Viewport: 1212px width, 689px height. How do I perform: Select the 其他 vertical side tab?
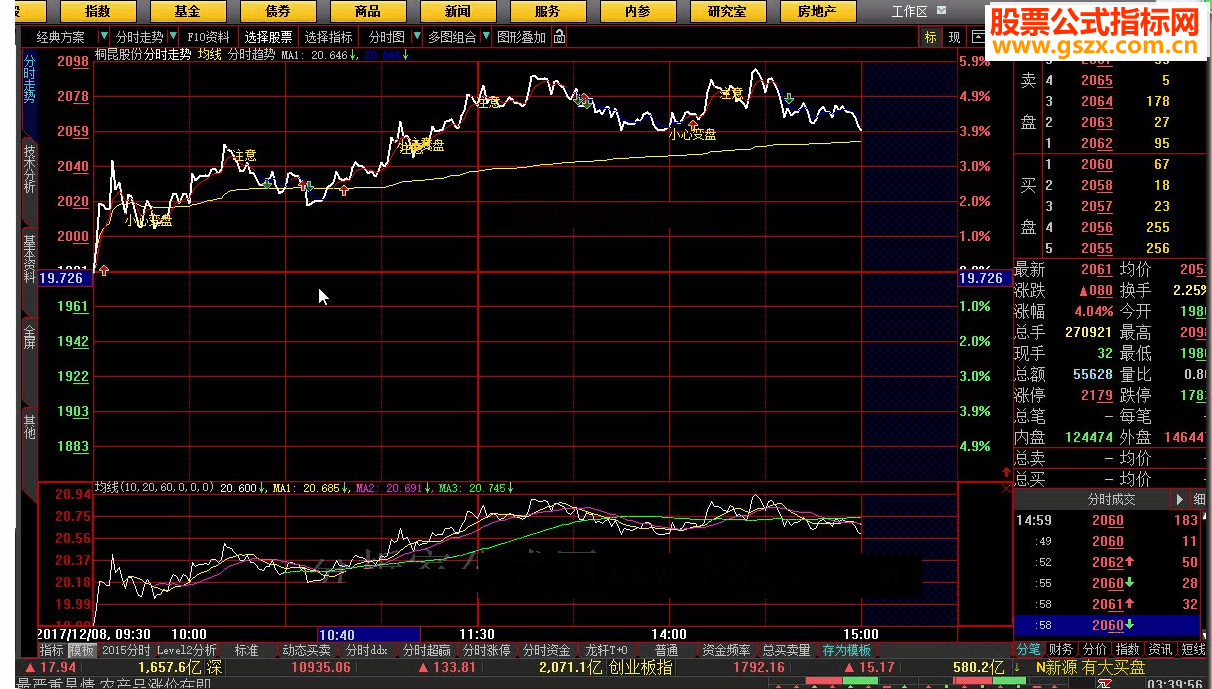(x=29, y=426)
